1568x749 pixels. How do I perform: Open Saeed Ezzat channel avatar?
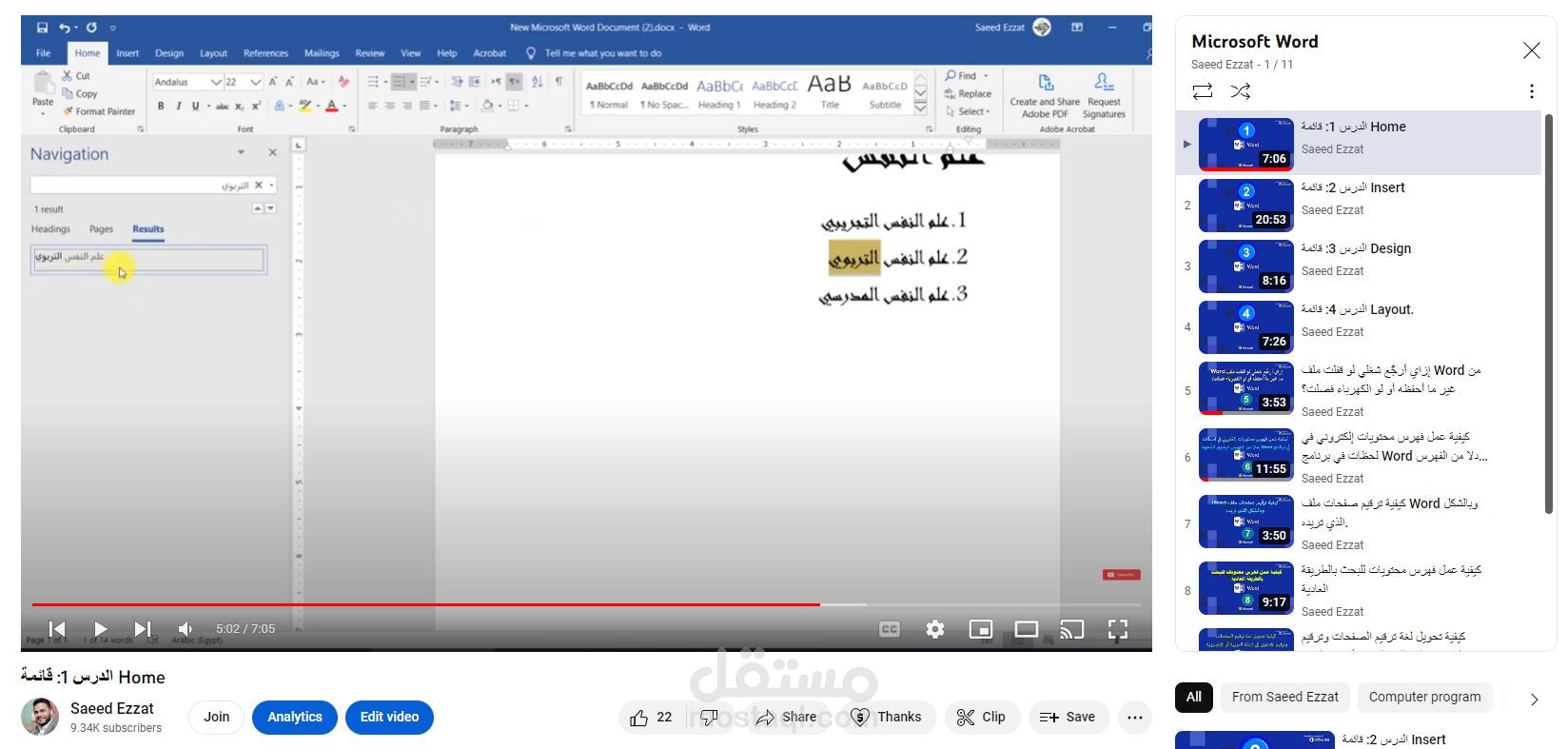pos(40,717)
